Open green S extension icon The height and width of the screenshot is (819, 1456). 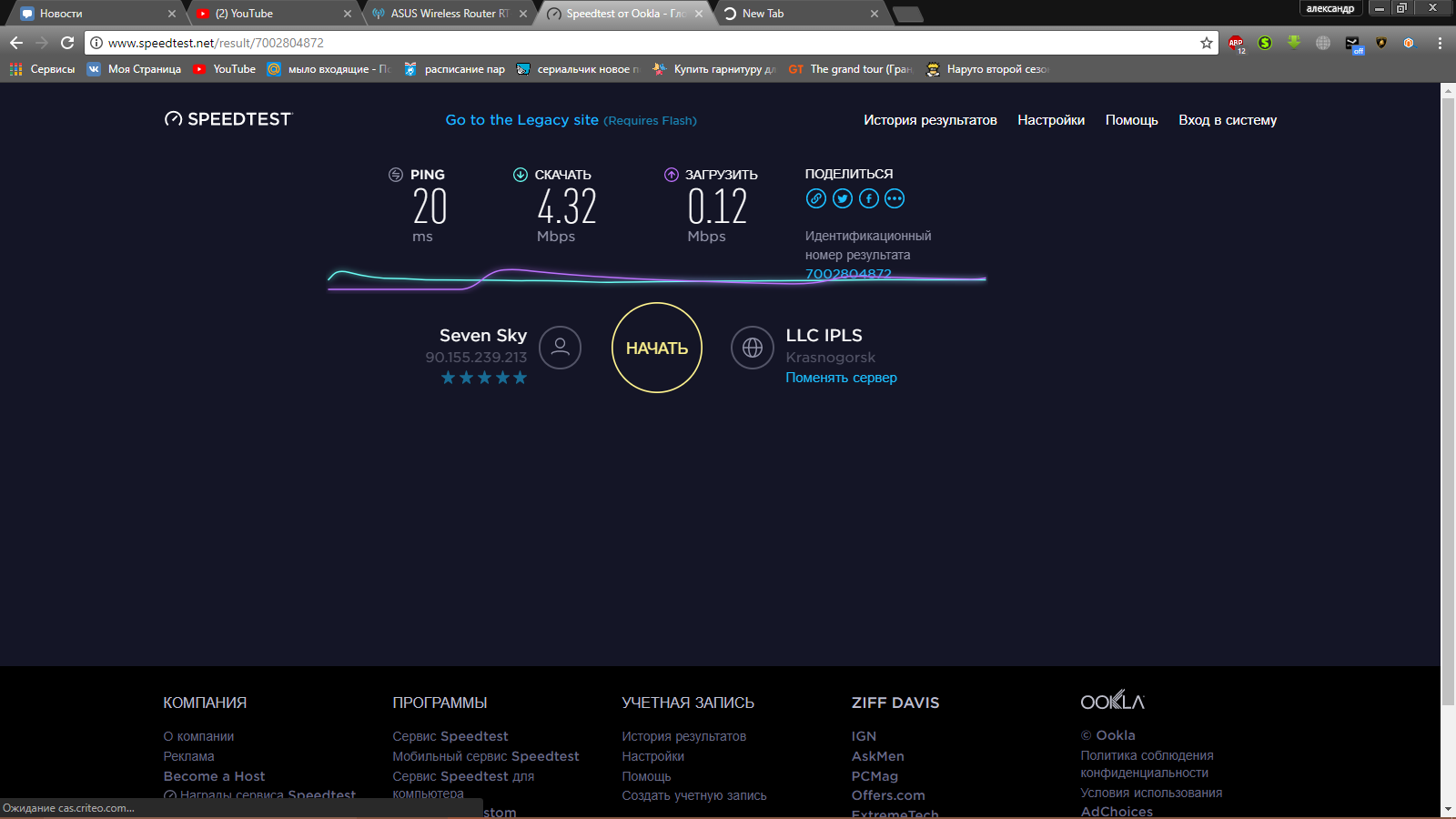pyautogui.click(x=1265, y=43)
